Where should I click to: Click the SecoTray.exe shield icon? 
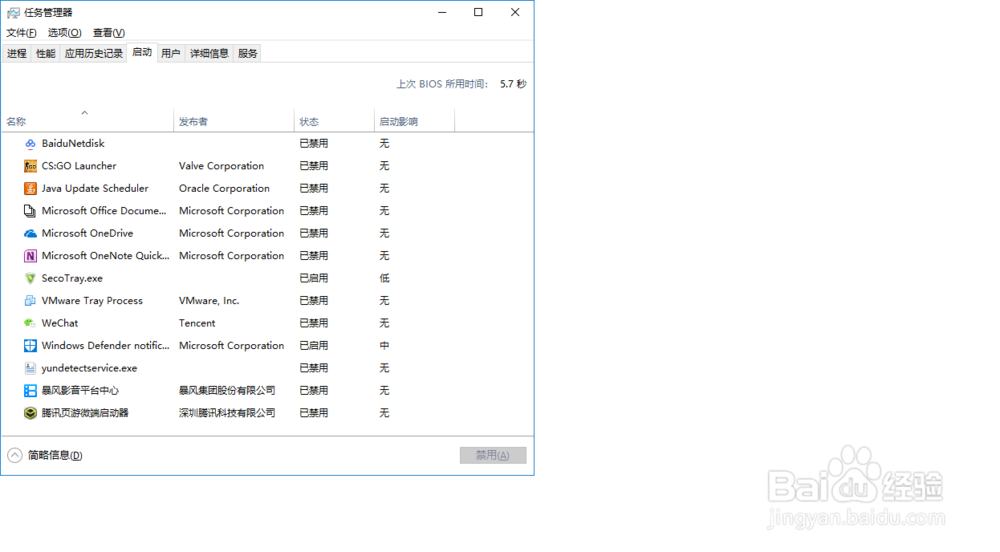30,279
